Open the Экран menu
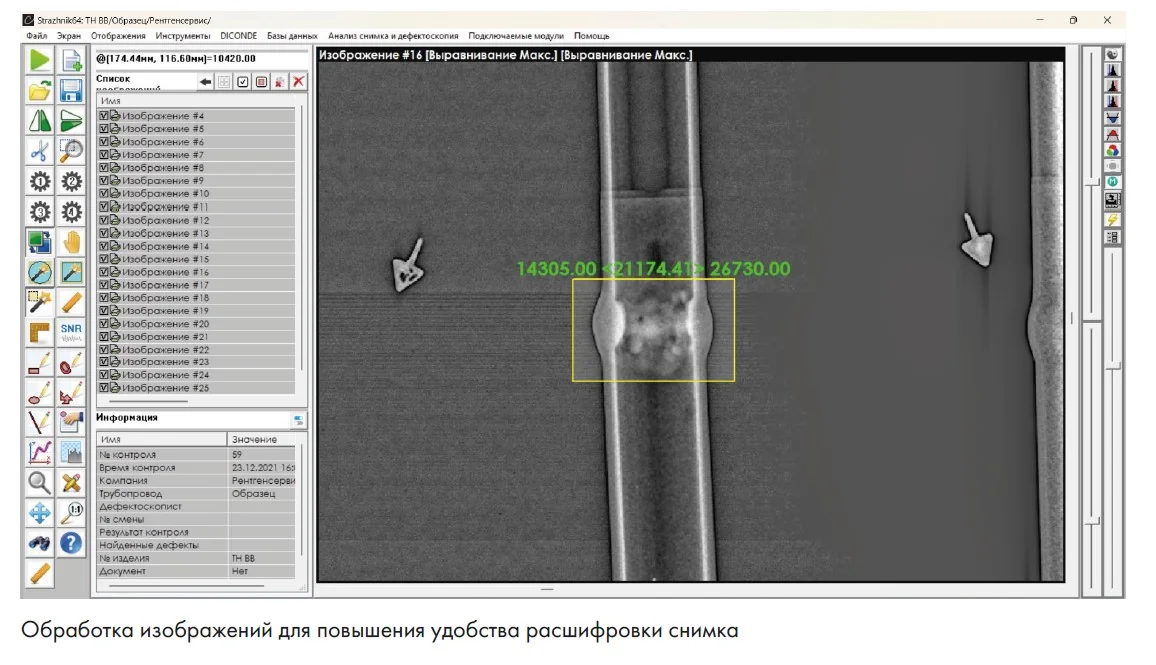Image resolution: width=1156 pixels, height=665 pixels. (69, 35)
